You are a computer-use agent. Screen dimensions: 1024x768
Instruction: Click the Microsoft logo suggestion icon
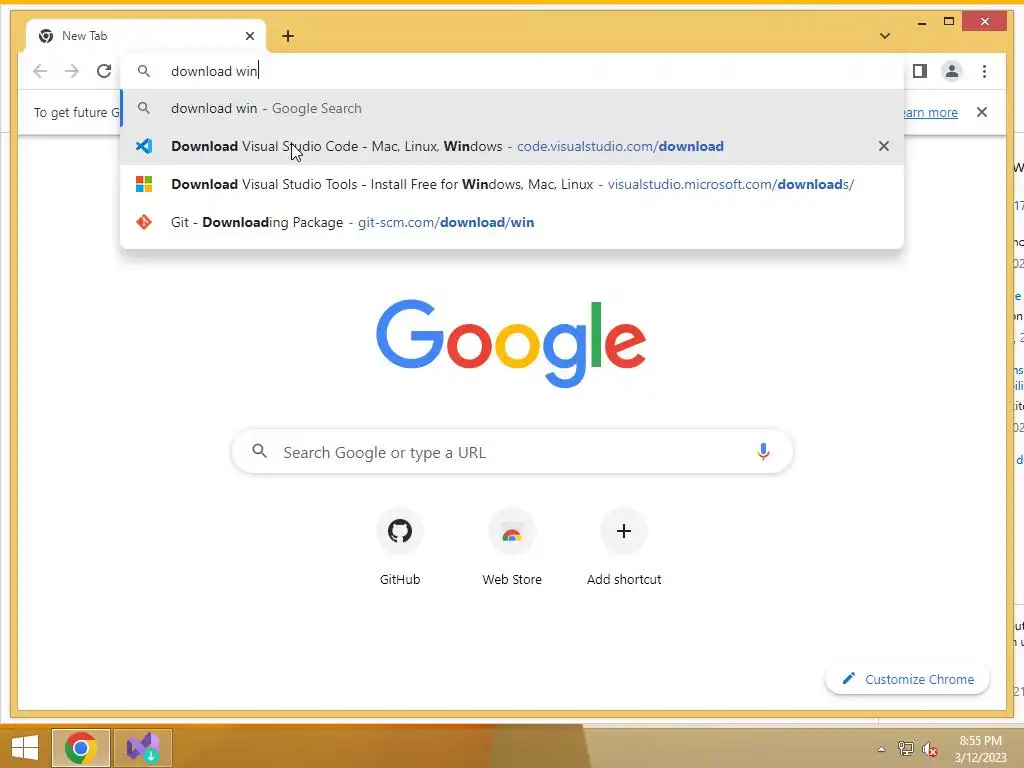(144, 184)
